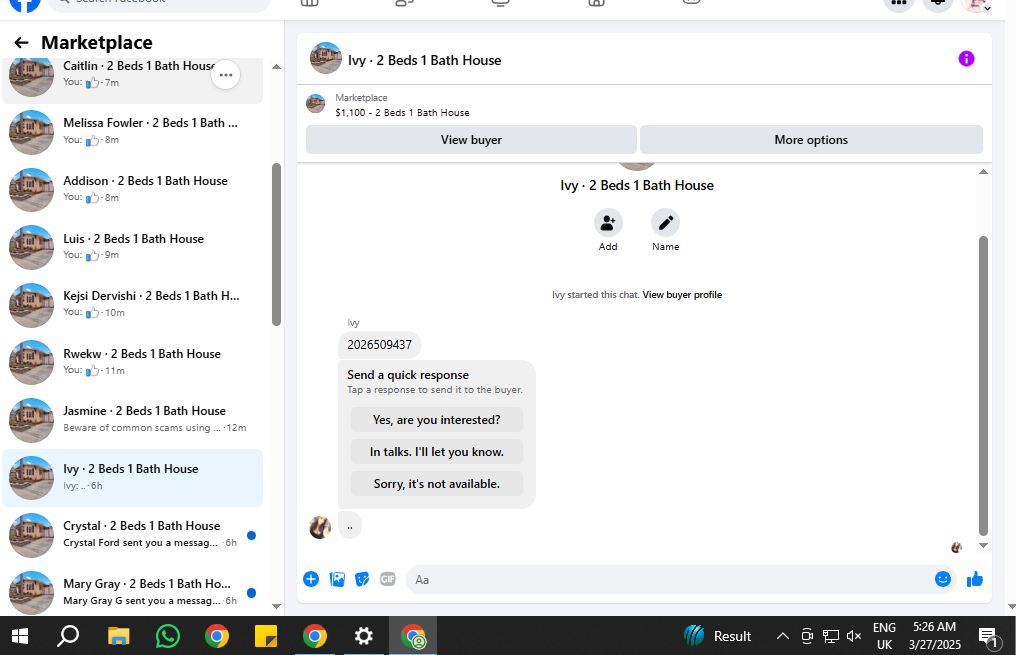Open the listing thumbnail in the Marketplace banner

[316, 104]
